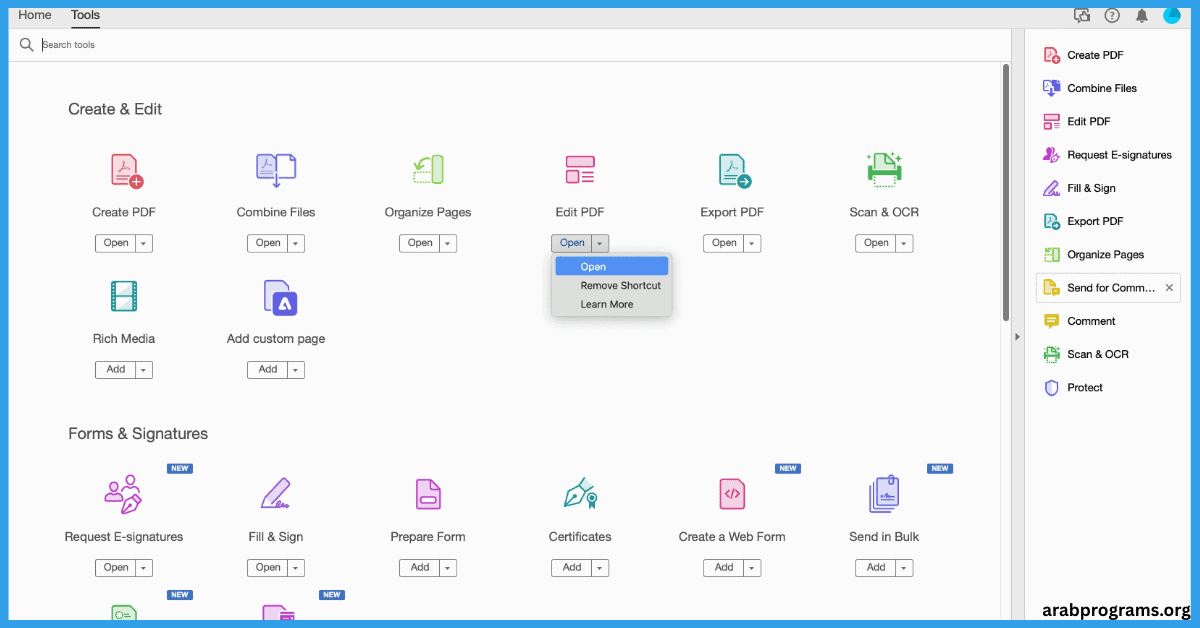
Task: Click the Certificates pen nib icon
Action: click(580, 494)
